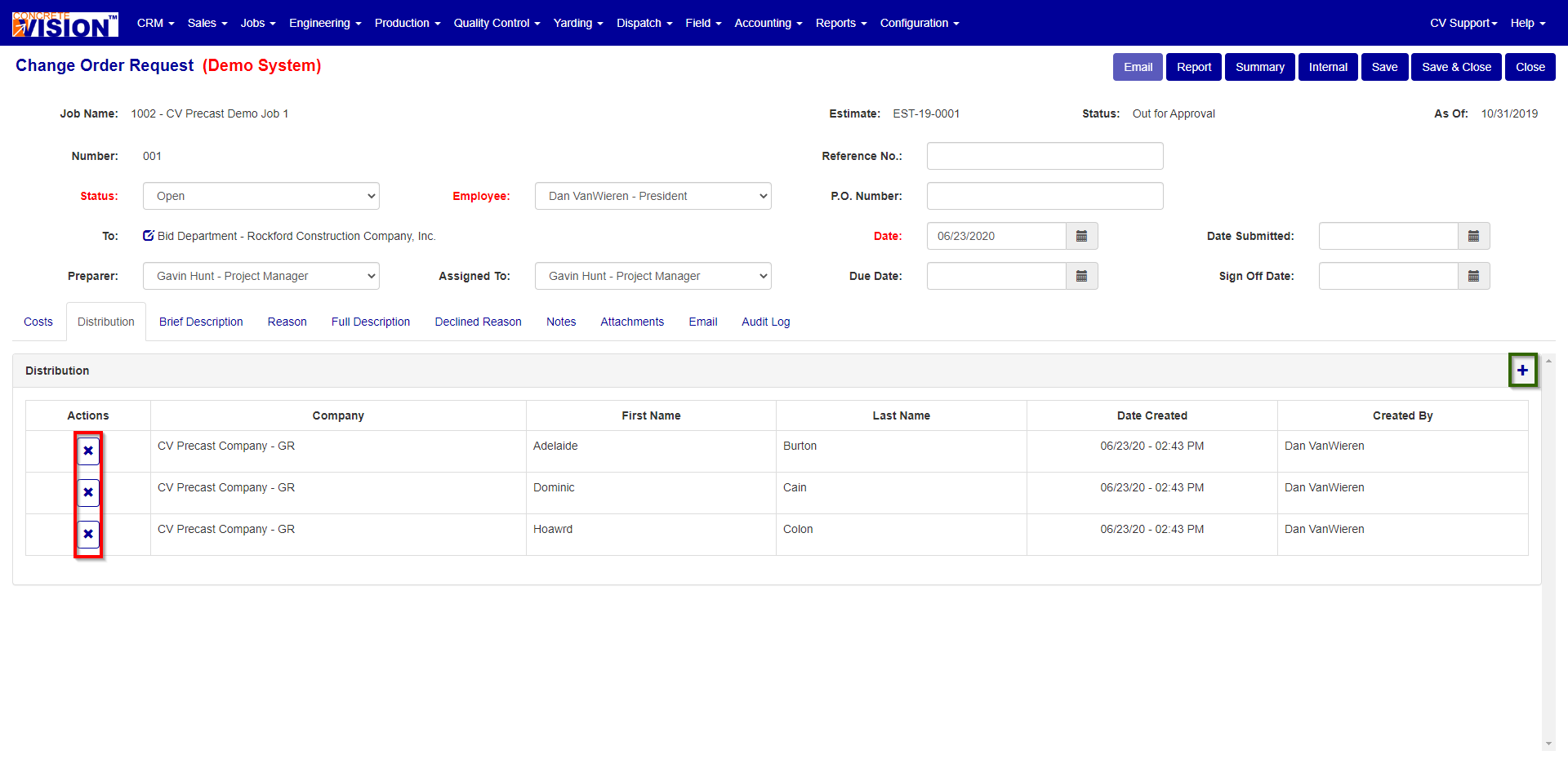This screenshot has width=1568, height=764.
Task: Open the Bid Department recipient link
Action: click(296, 236)
